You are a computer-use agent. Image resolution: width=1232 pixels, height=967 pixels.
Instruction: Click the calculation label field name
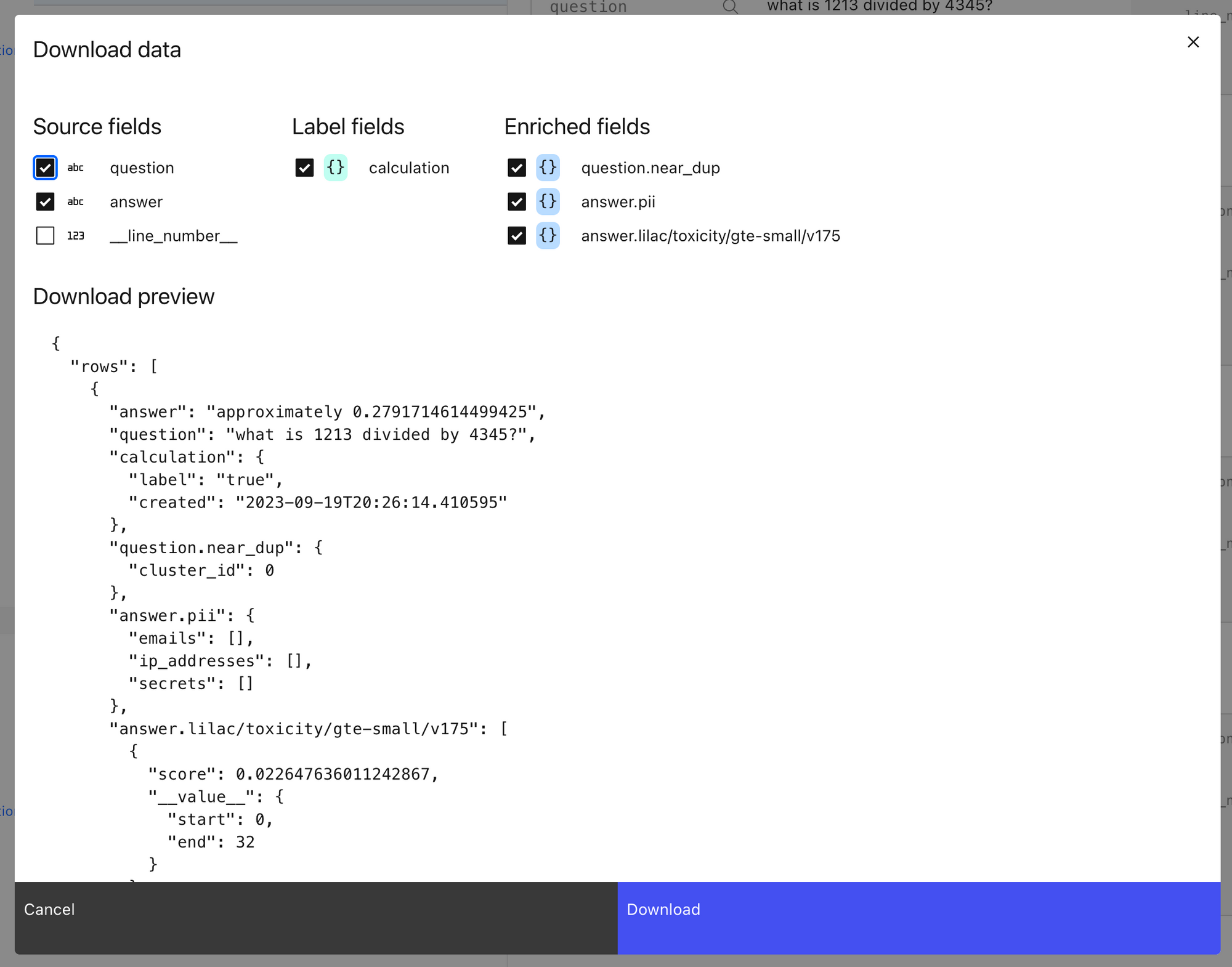tap(409, 168)
